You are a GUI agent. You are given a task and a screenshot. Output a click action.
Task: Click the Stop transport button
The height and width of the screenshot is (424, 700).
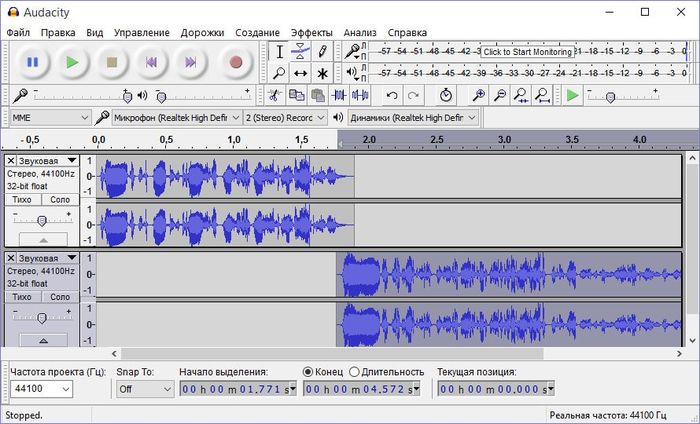tap(112, 62)
